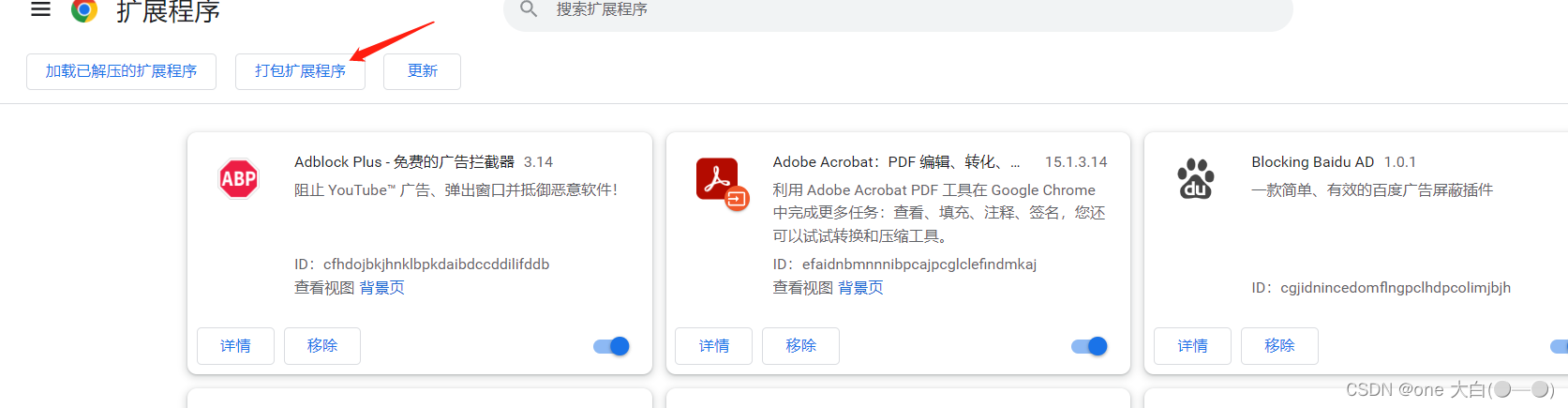Image resolution: width=1568 pixels, height=408 pixels.
Task: Click 移除 for Adblock Plus
Action: (322, 346)
